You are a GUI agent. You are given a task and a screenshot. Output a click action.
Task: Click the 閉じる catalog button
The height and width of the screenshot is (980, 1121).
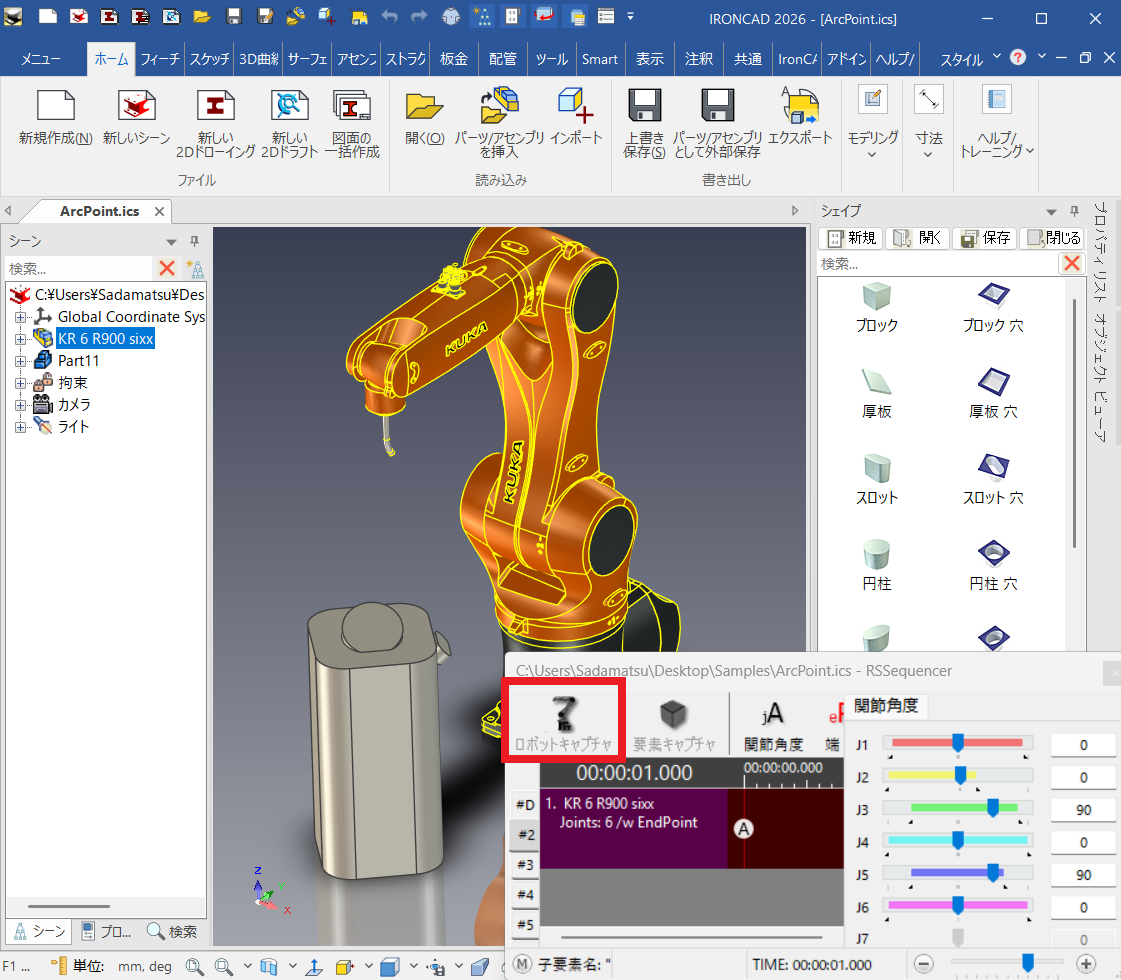coord(1052,238)
